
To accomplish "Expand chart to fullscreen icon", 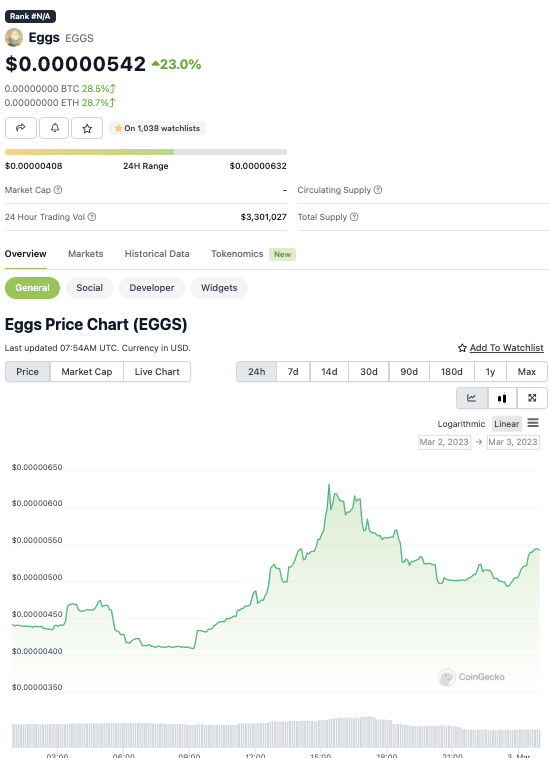I will [x=533, y=398].
